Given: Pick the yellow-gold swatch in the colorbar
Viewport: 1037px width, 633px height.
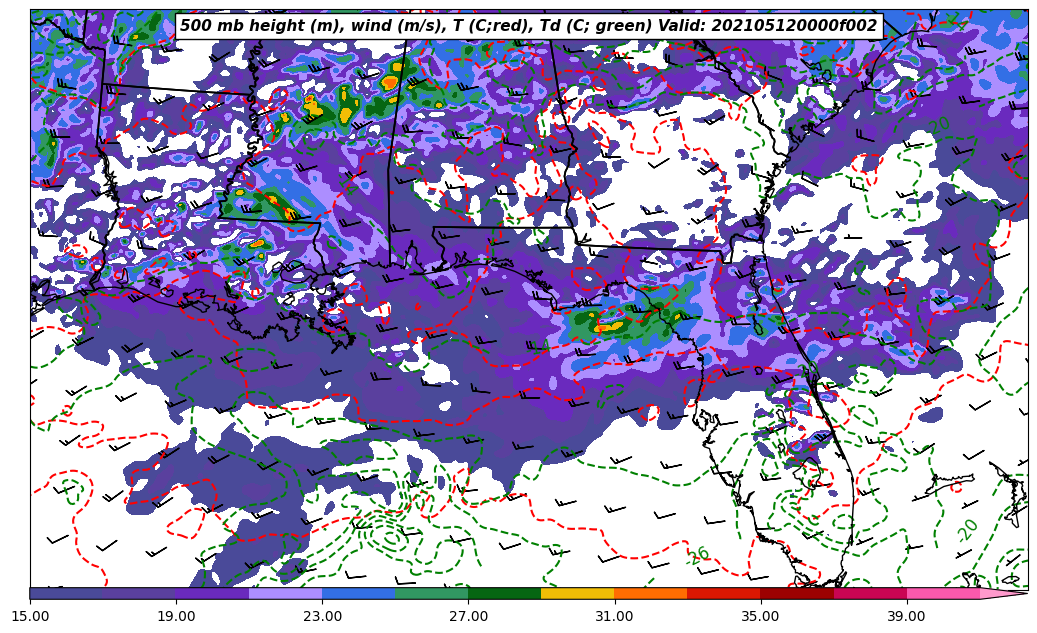Looking at the screenshot, I should click(x=577, y=593).
